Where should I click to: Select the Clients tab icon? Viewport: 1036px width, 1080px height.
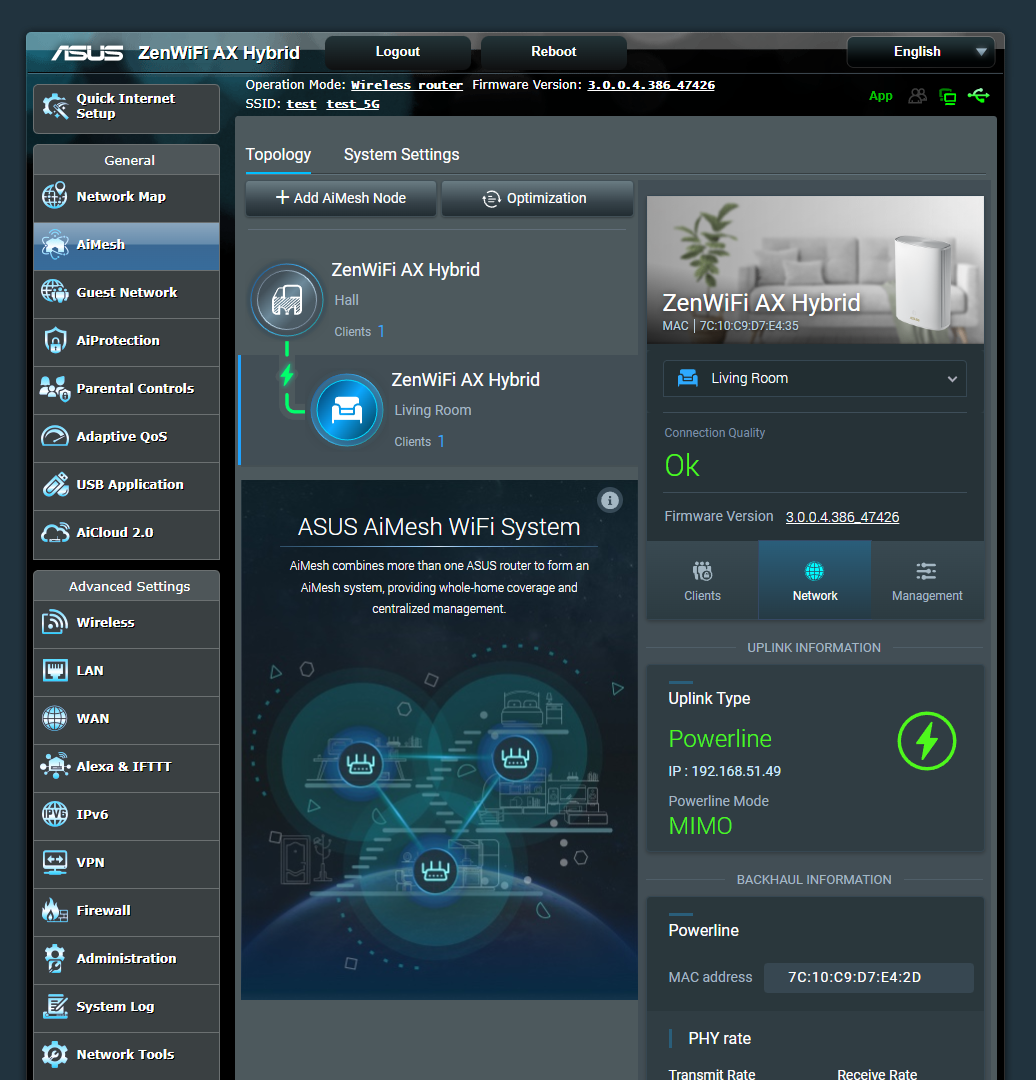(702, 578)
